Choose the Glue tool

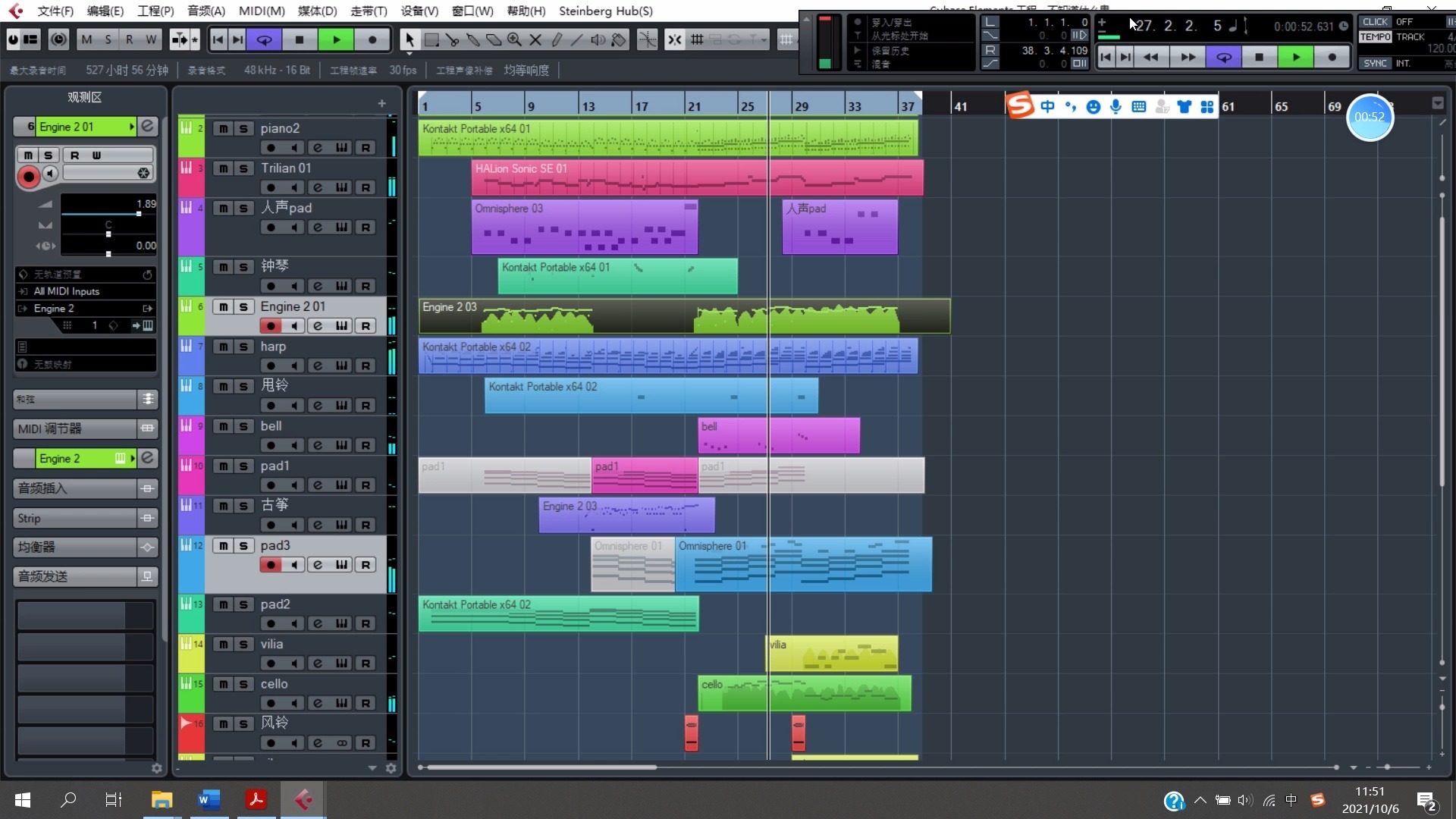(473, 40)
